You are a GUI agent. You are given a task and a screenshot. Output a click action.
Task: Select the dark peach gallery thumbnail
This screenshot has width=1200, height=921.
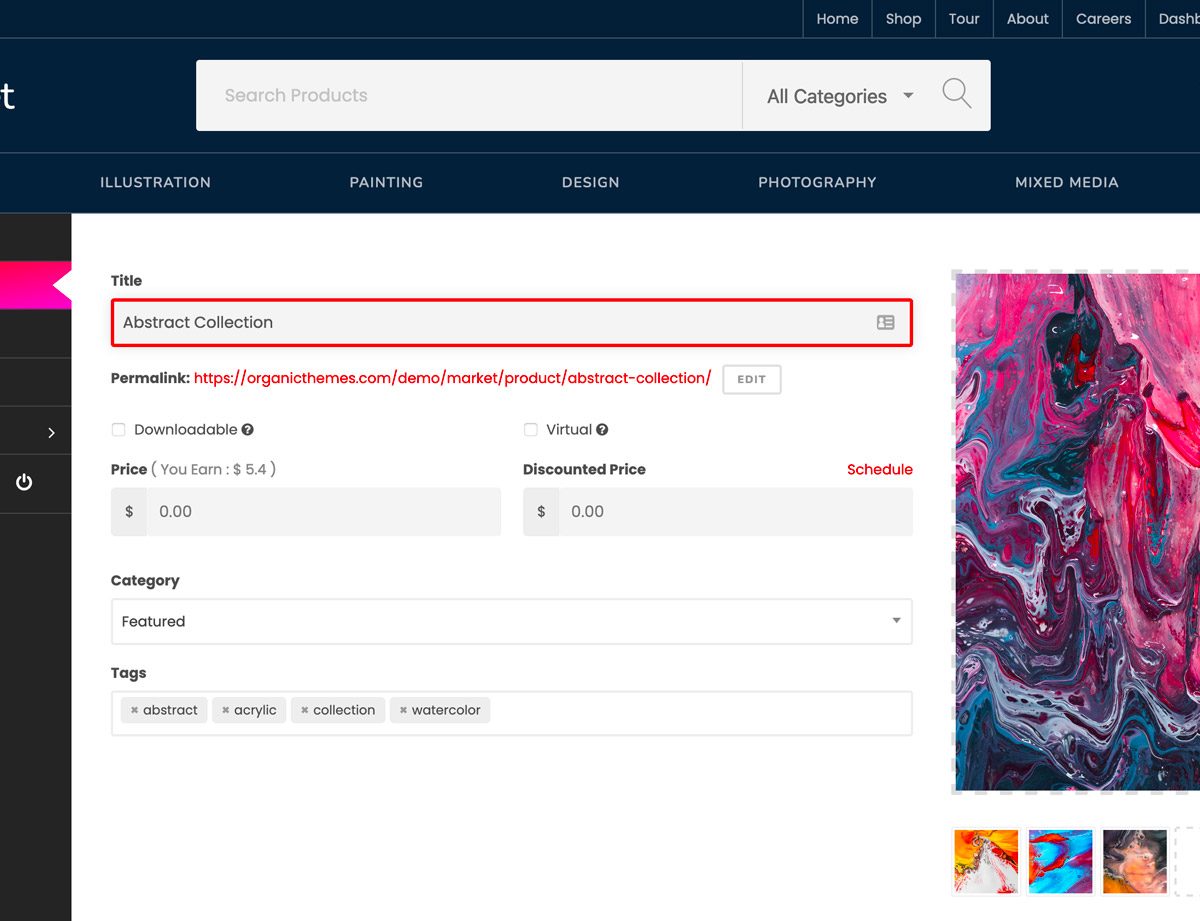click(1135, 861)
